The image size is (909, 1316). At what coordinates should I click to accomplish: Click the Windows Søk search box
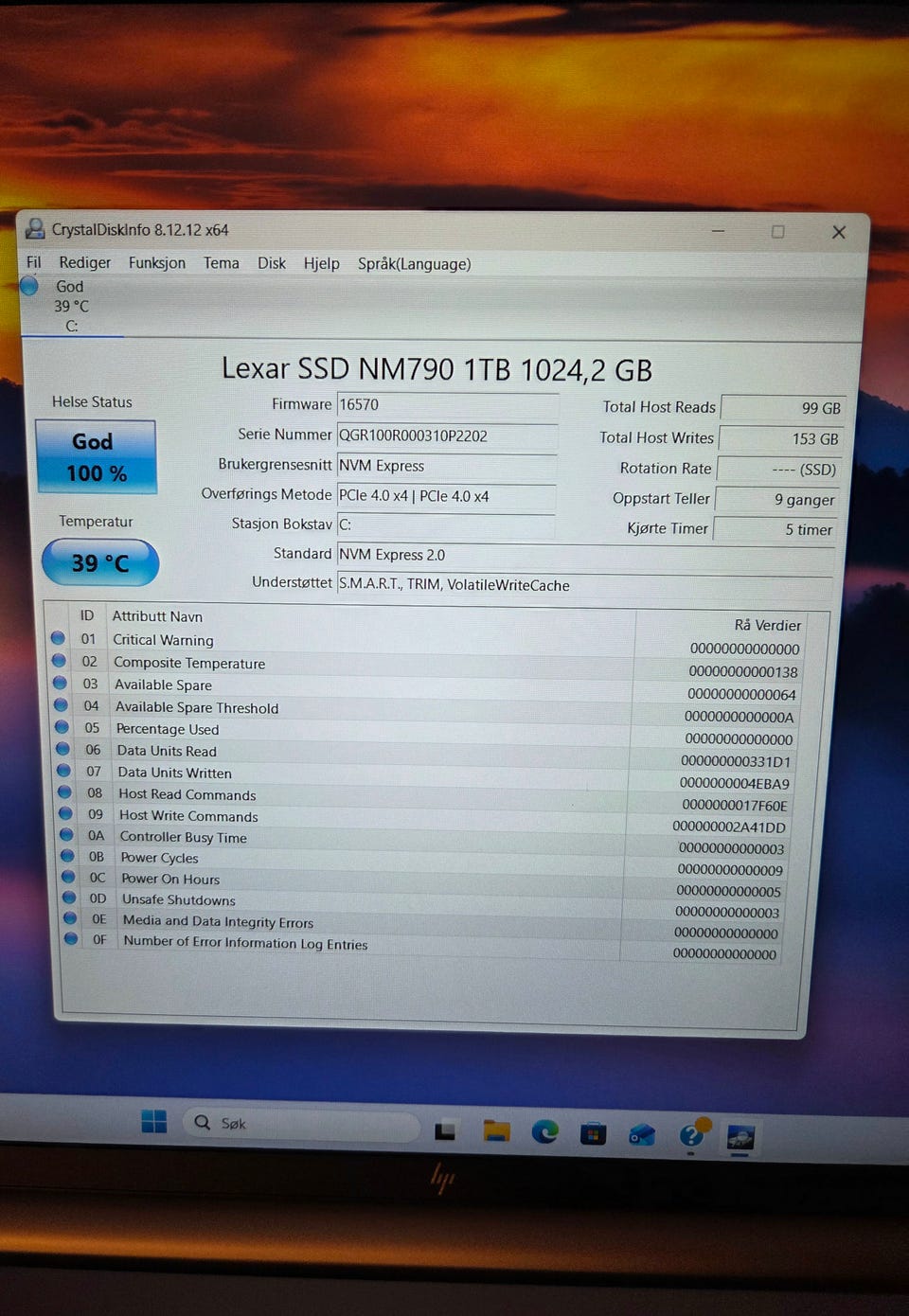coord(301,1124)
